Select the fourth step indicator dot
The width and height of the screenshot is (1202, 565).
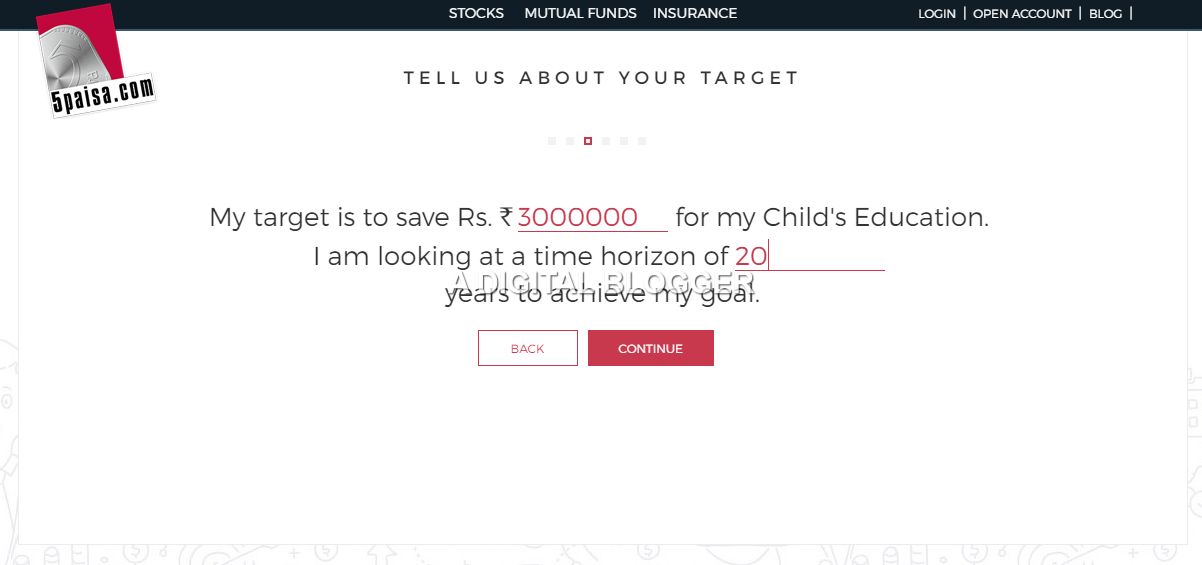tap(606, 141)
